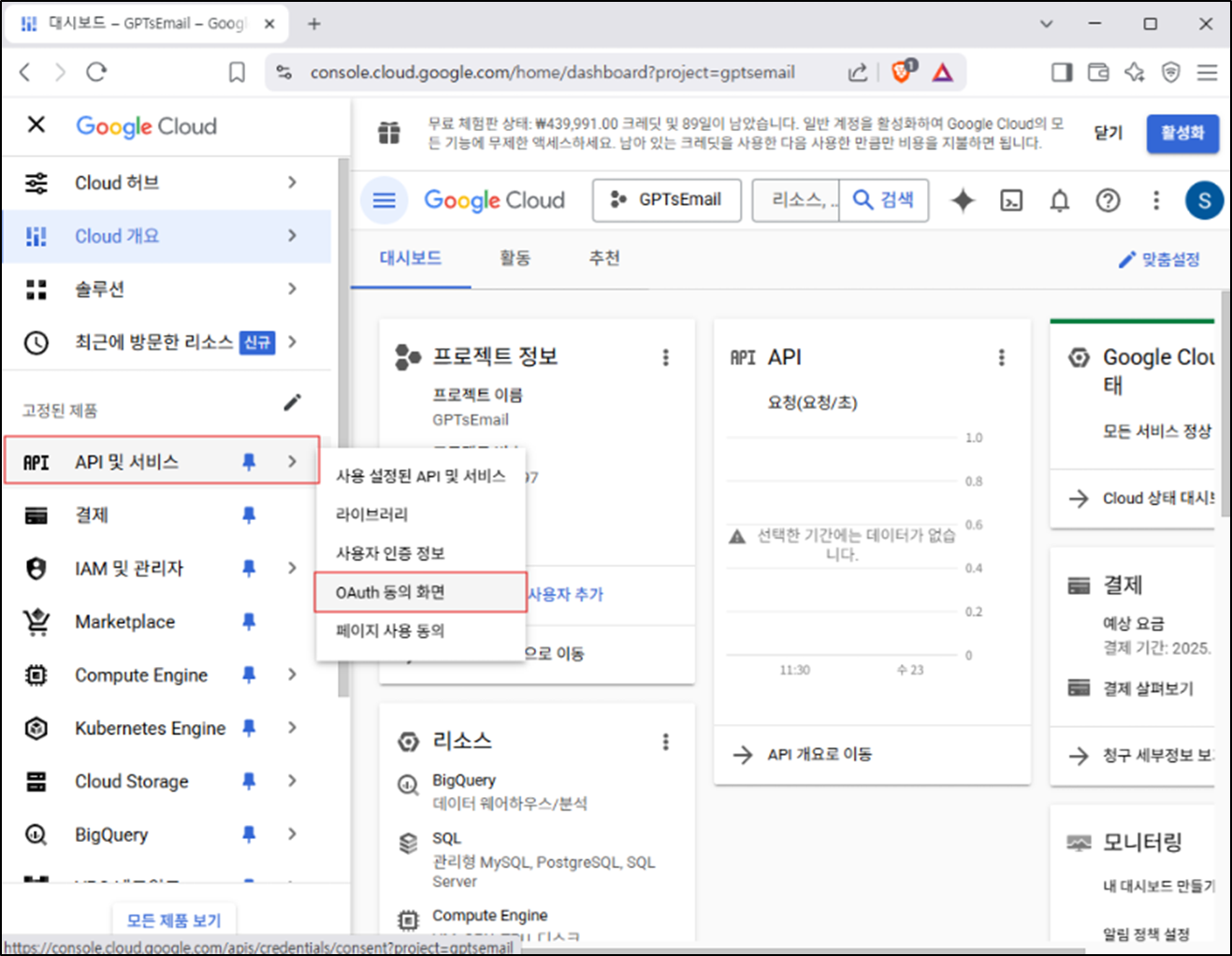Select 사용 설정된 API 및 서비스 menu item
Screen dimensions: 1232x956
pyautogui.click(x=421, y=476)
